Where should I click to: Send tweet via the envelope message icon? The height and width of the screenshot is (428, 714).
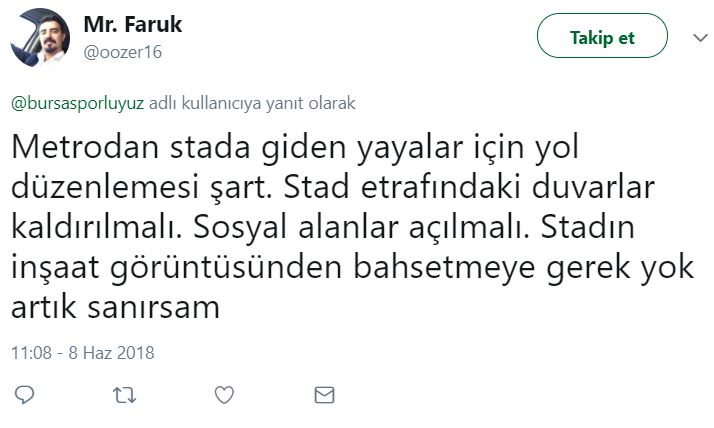(x=324, y=395)
